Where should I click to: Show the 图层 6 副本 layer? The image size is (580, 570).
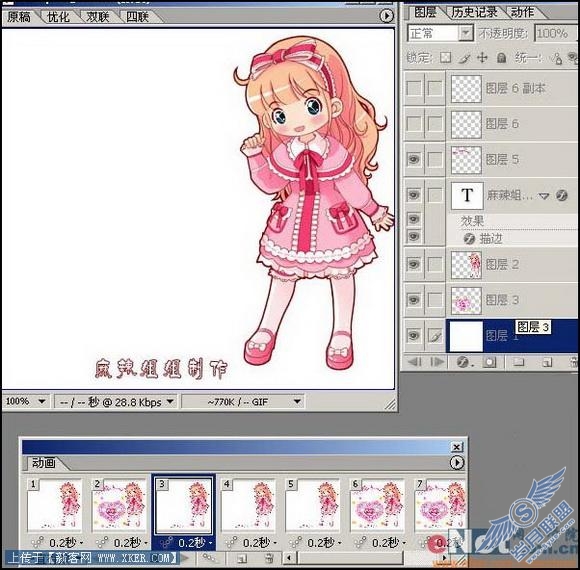click(x=414, y=88)
